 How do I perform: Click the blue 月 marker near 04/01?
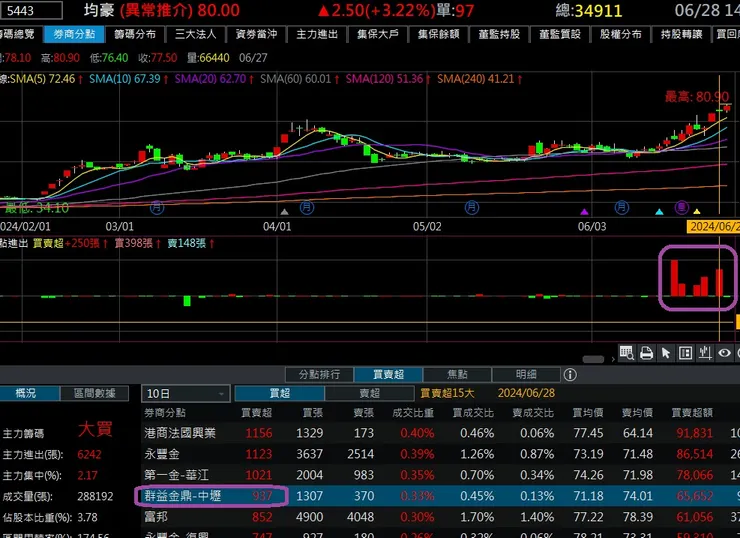[307, 207]
